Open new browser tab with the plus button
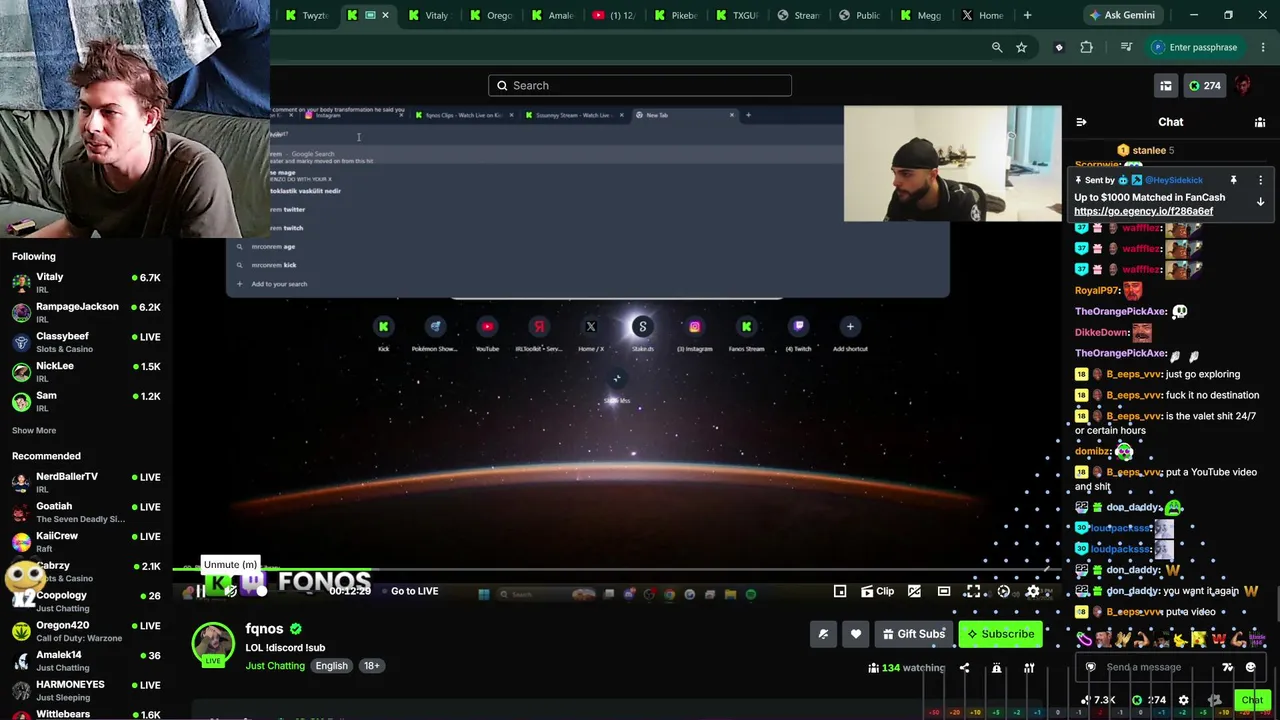Viewport: 1280px width, 720px height. [1027, 15]
